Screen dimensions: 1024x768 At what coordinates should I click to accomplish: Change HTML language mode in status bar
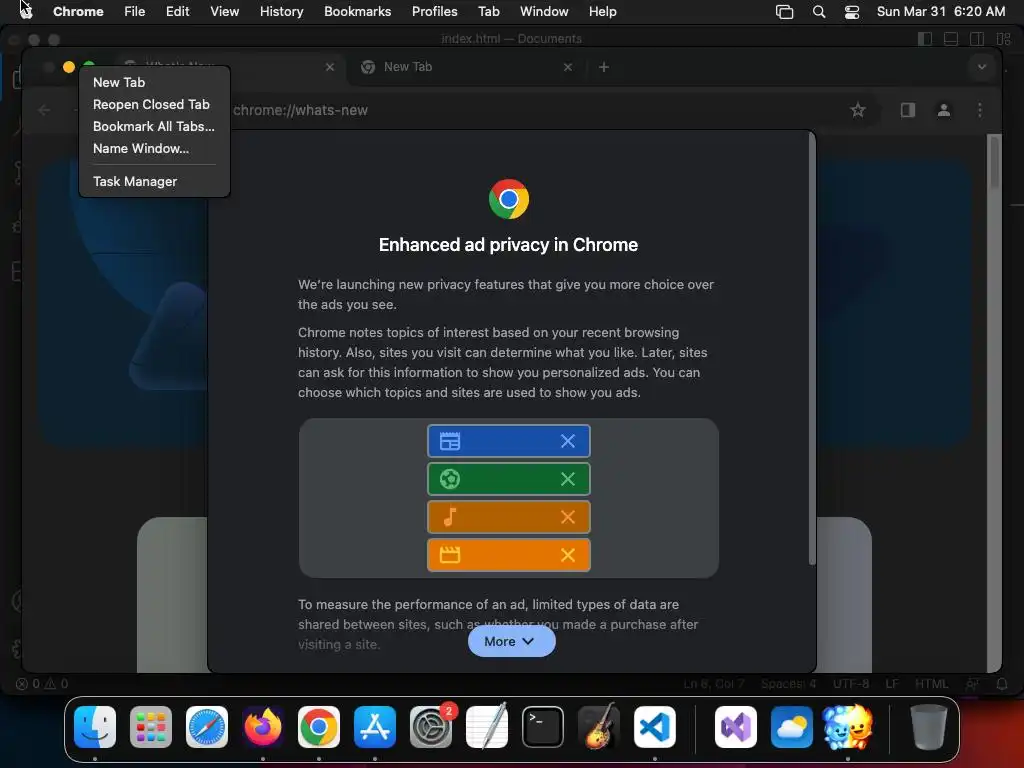931,684
